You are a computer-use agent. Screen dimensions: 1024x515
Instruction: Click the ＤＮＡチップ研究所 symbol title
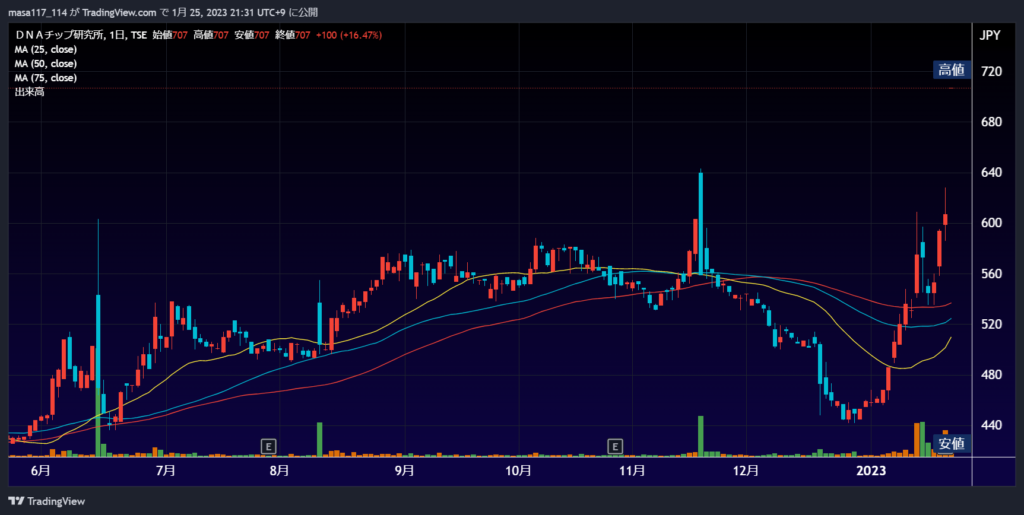click(x=59, y=35)
